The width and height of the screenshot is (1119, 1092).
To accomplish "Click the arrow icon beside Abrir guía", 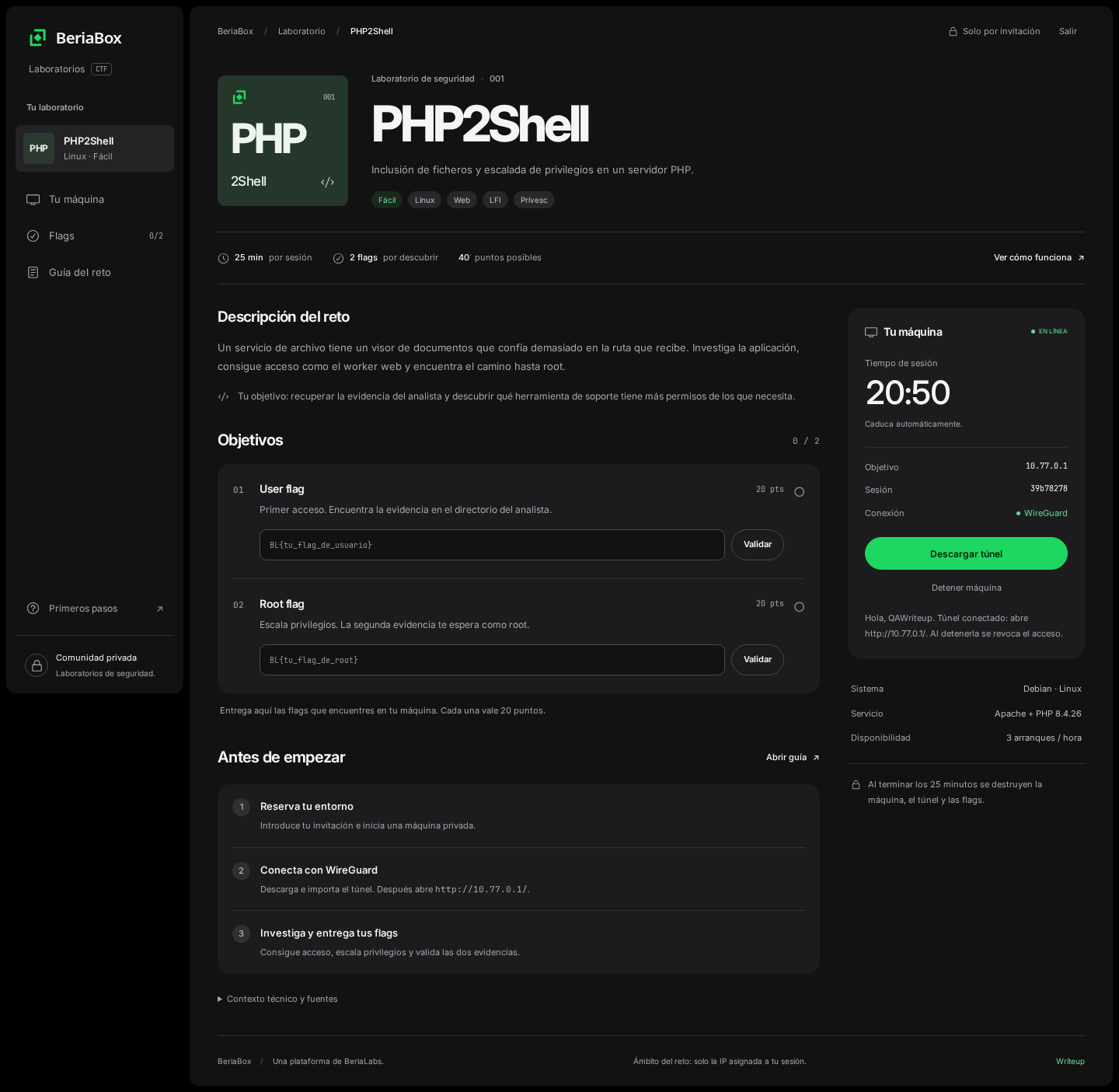I will click(x=816, y=758).
